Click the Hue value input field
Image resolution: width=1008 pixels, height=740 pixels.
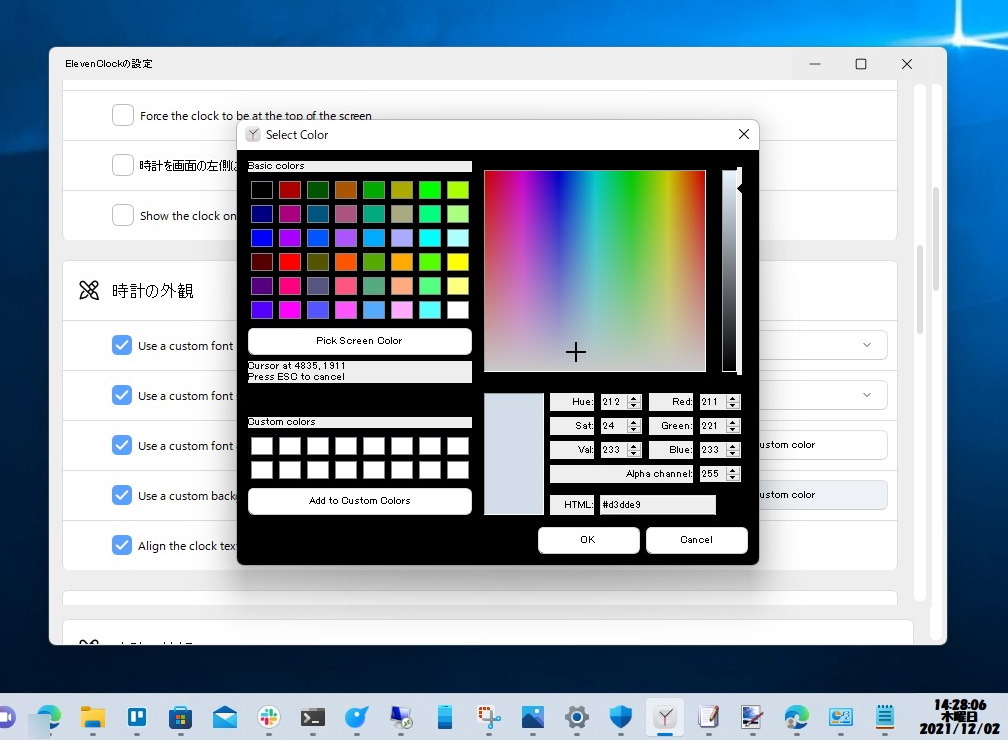pyautogui.click(x=614, y=402)
